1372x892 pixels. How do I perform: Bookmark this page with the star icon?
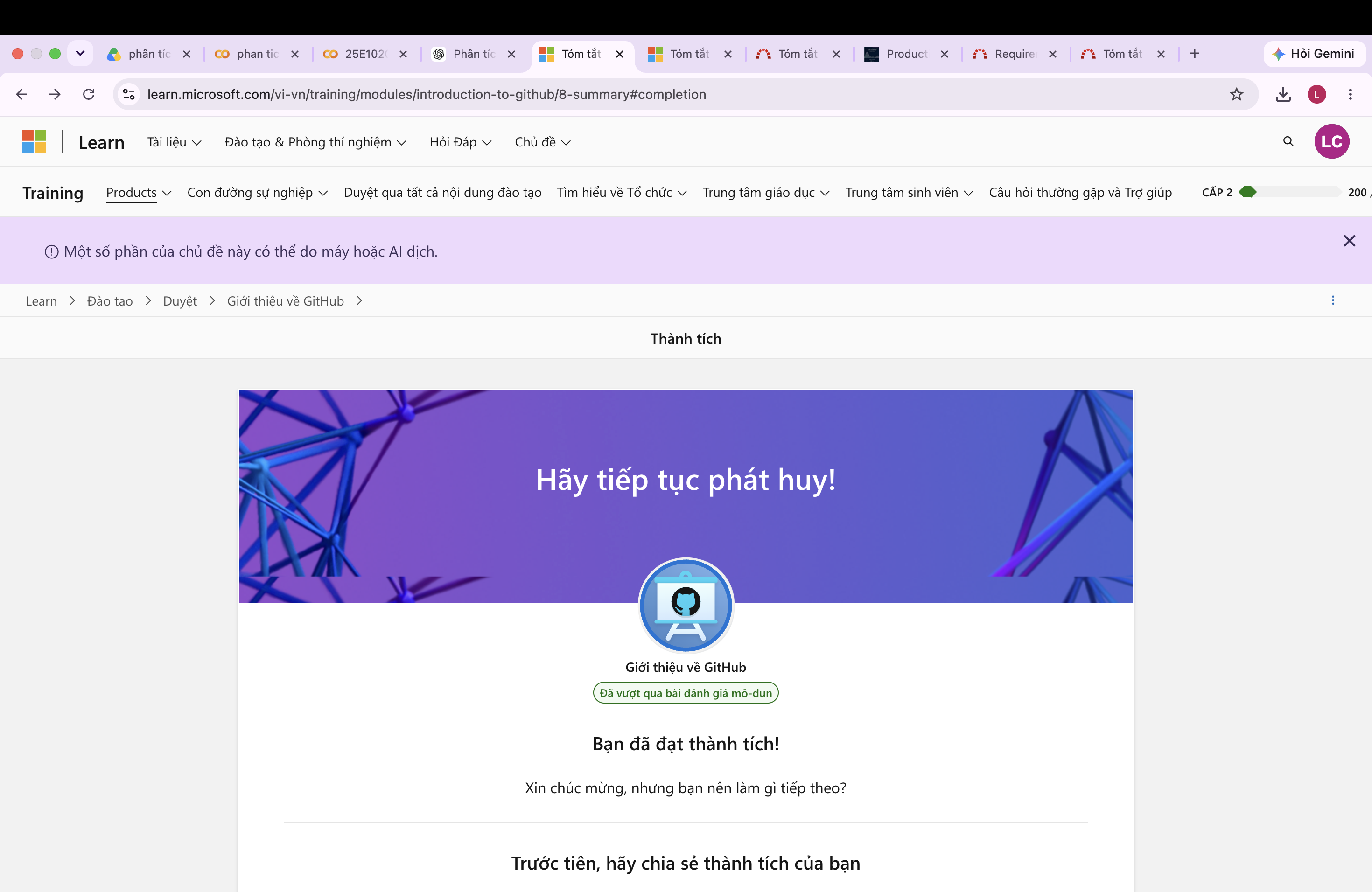[1237, 94]
